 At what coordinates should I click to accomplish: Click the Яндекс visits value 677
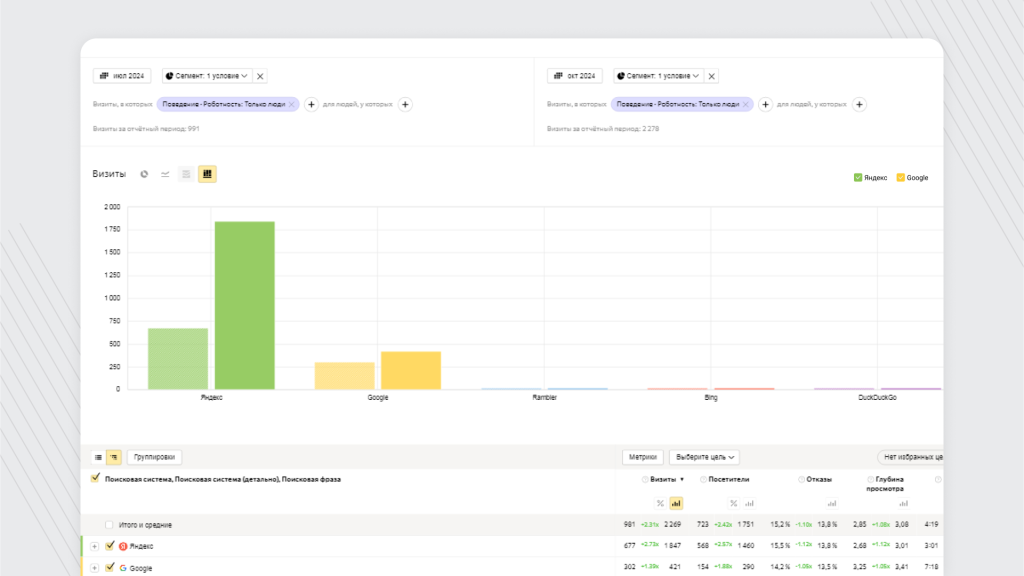click(x=630, y=545)
